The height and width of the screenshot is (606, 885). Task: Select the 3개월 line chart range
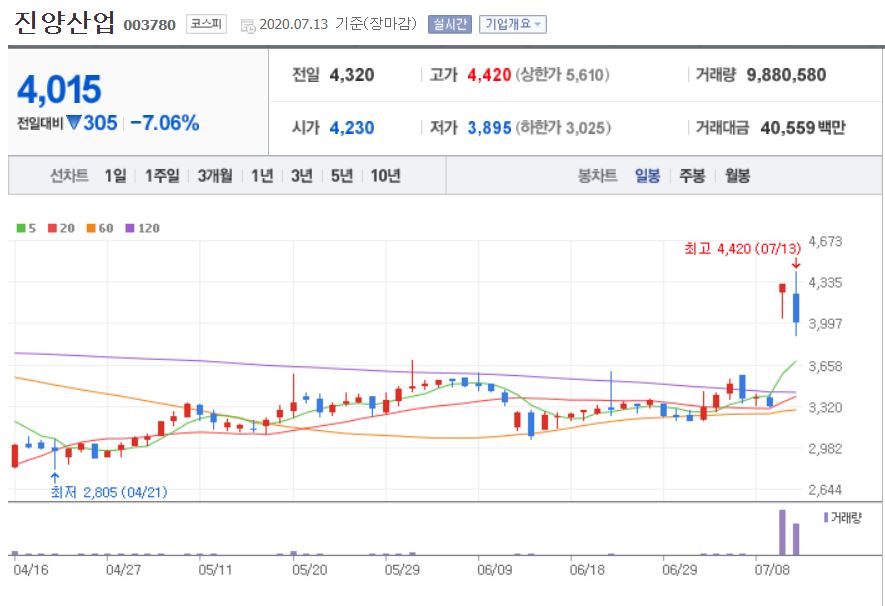coord(215,175)
